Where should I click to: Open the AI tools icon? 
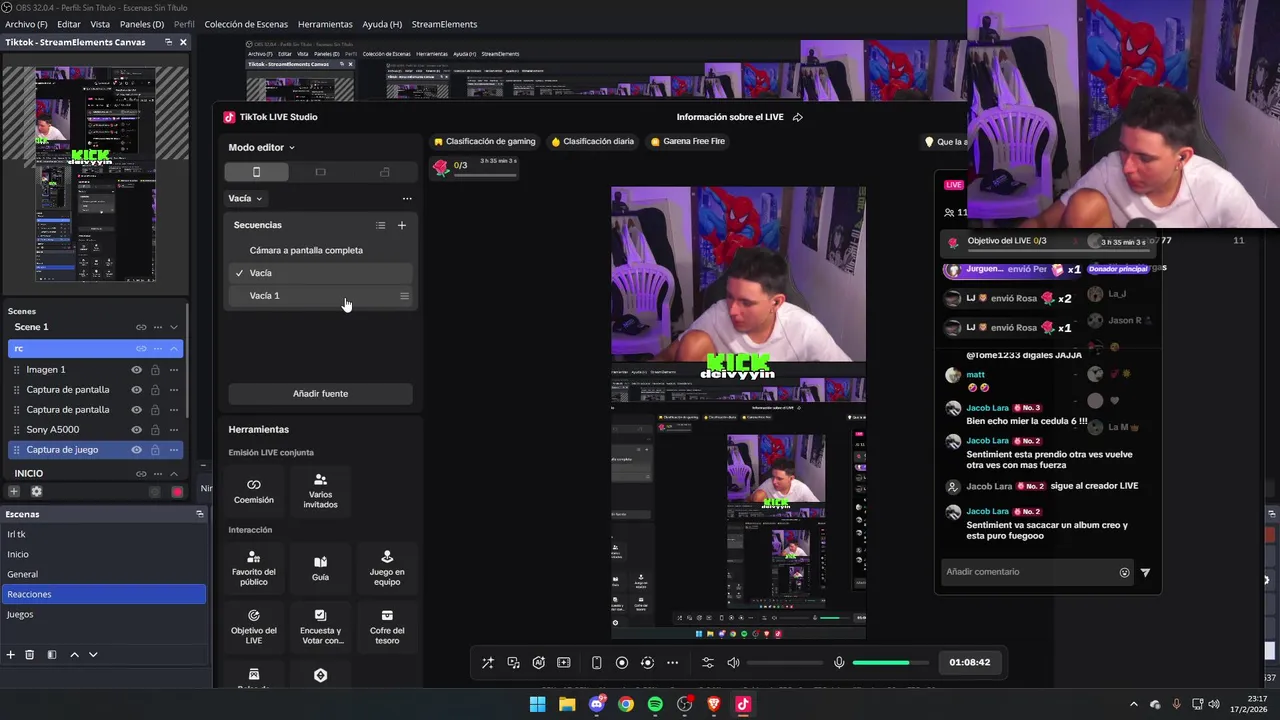tap(539, 662)
